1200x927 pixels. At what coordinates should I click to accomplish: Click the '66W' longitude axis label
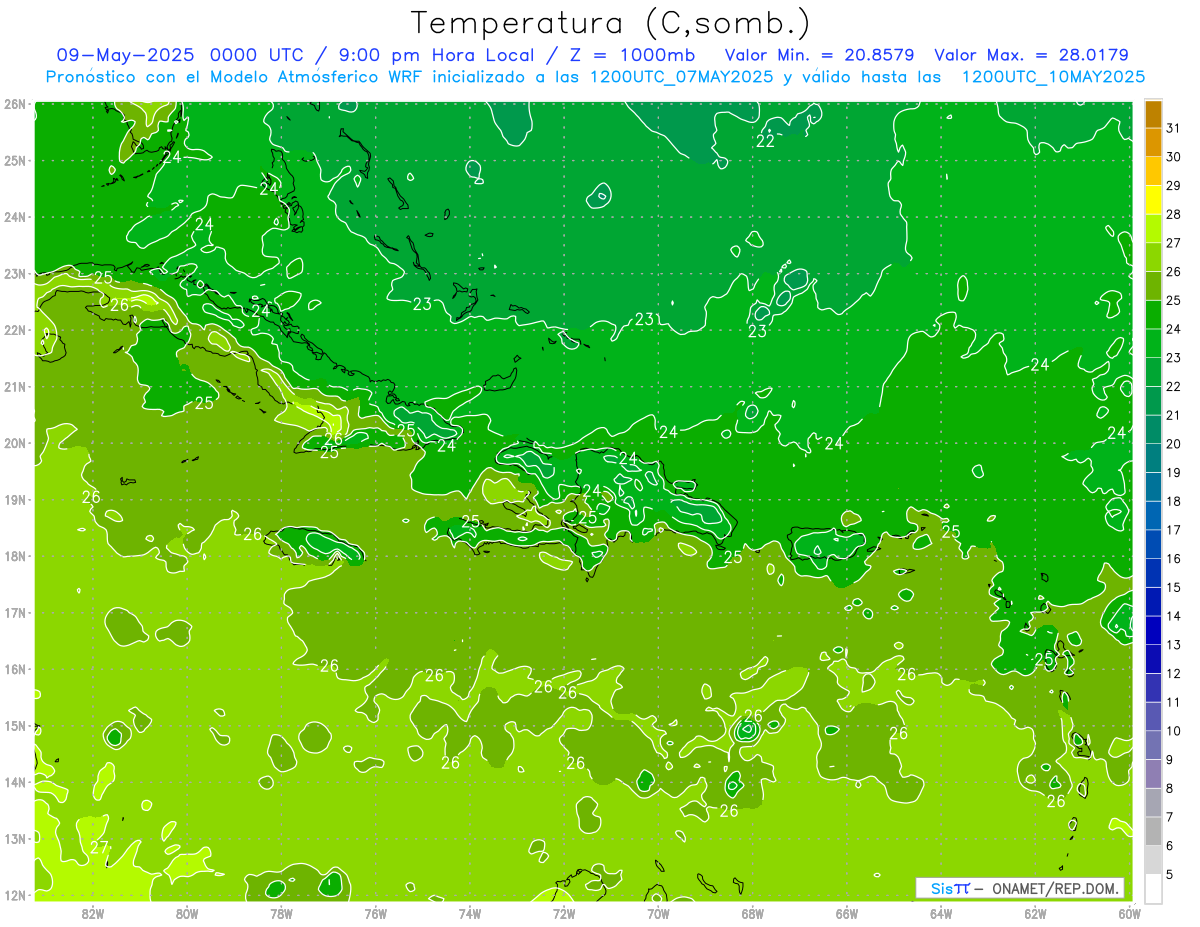[x=847, y=913]
